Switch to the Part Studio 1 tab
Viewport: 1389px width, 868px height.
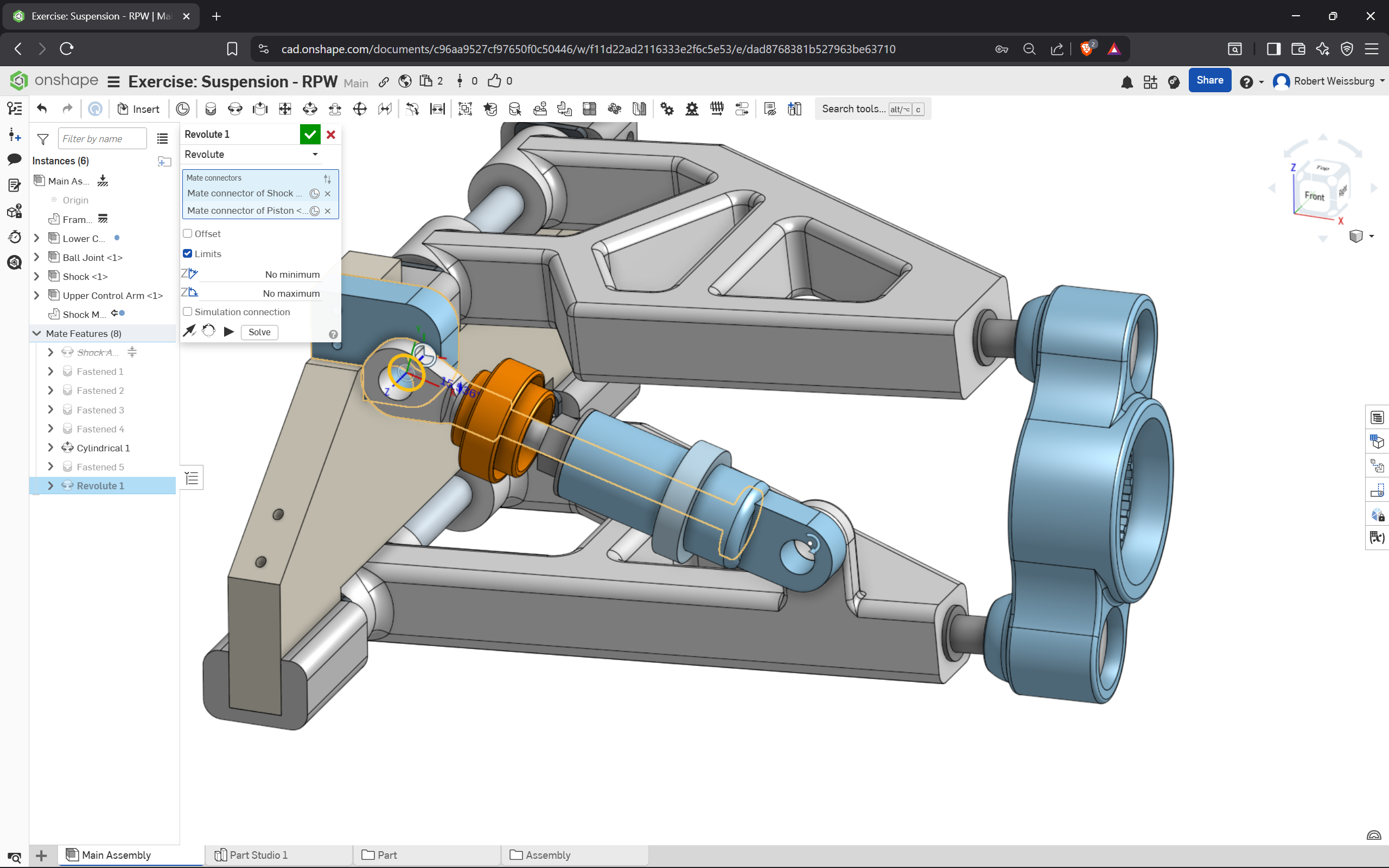(258, 855)
